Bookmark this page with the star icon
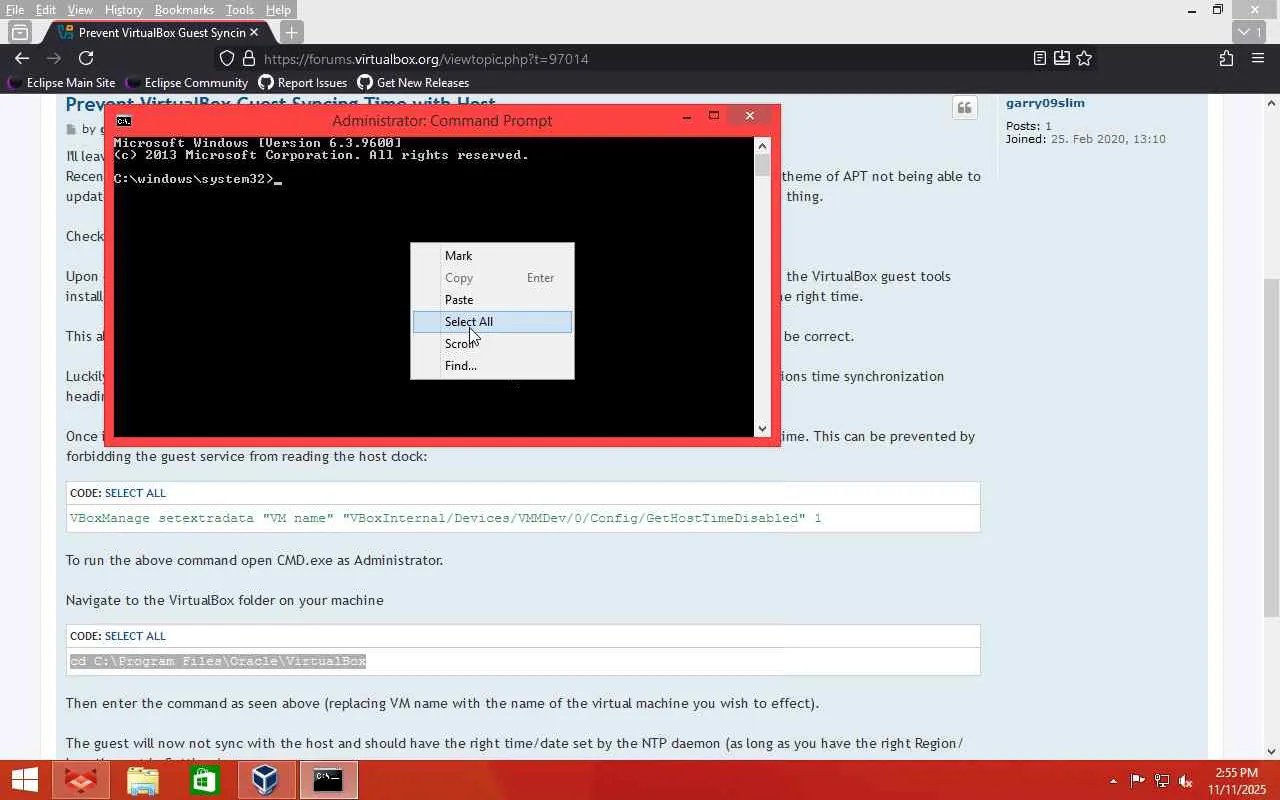The width and height of the screenshot is (1280, 800). pyautogui.click(x=1084, y=58)
